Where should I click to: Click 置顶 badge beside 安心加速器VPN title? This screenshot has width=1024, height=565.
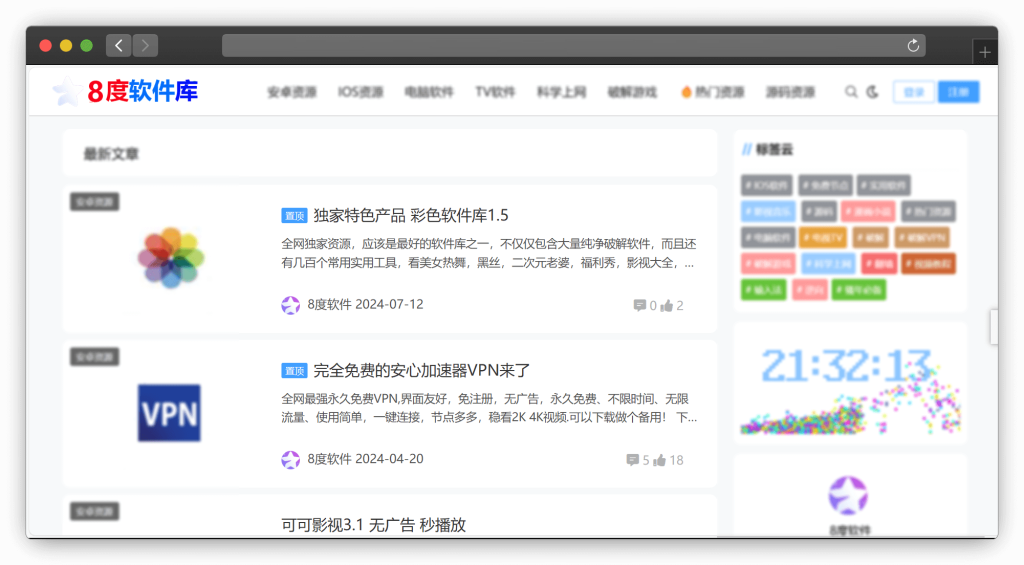point(294,371)
